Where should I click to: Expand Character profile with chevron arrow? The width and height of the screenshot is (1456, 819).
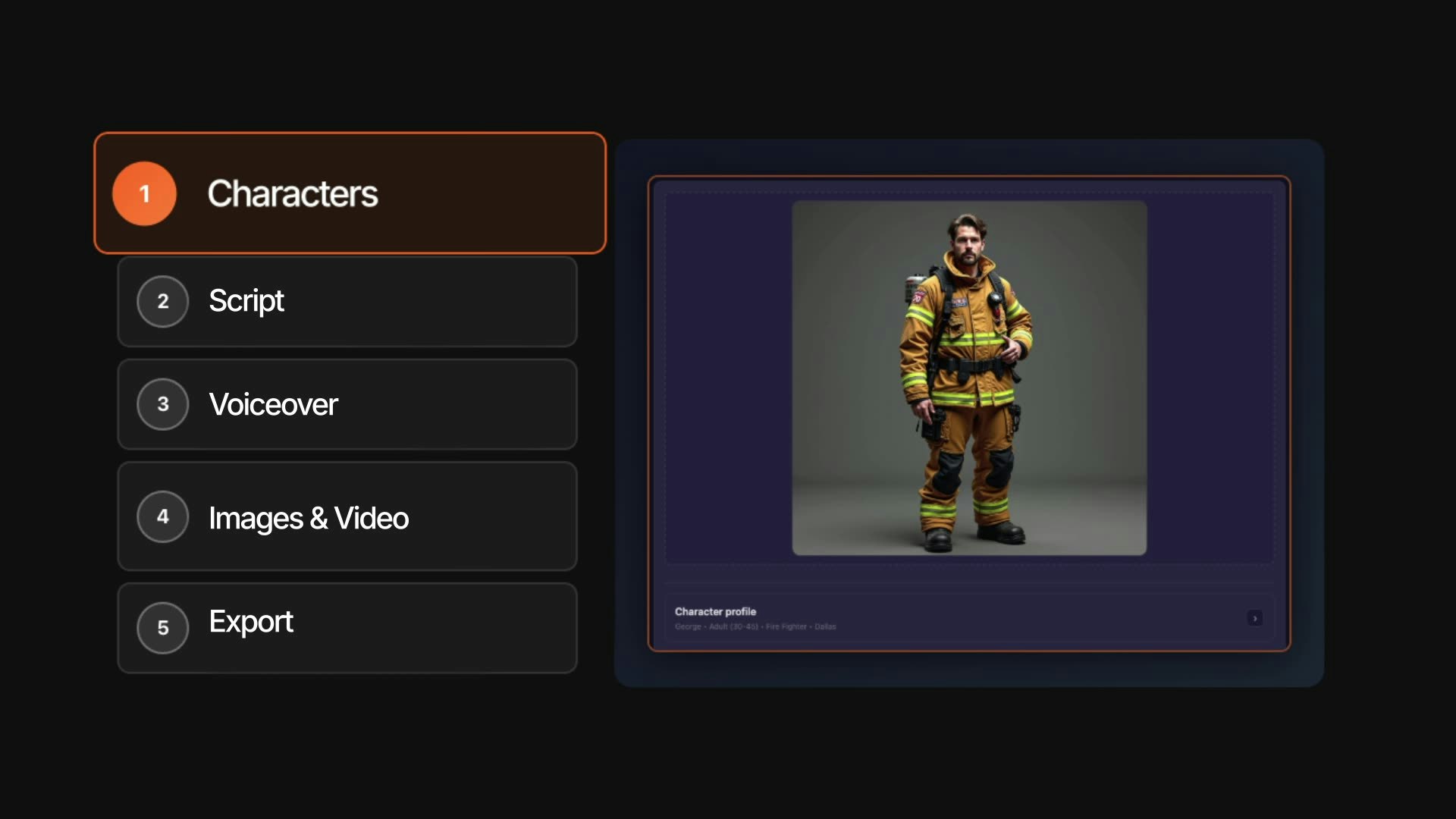click(1255, 618)
